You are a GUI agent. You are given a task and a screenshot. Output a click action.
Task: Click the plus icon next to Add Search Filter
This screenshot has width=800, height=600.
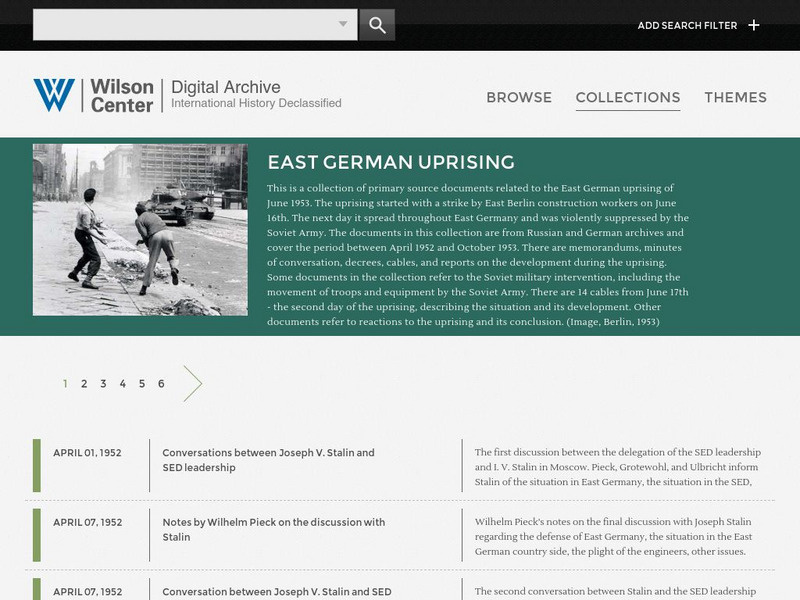pos(754,25)
